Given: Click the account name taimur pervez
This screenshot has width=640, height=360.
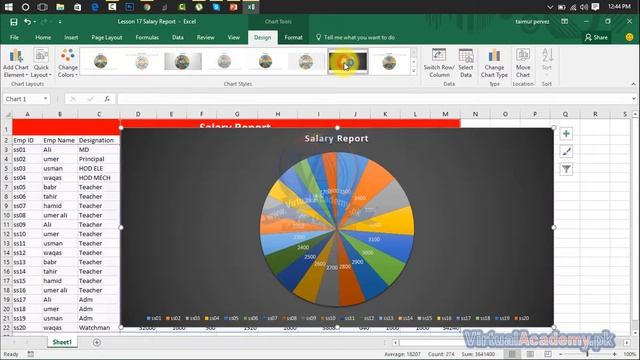Looking at the screenshot, I should (532, 22).
